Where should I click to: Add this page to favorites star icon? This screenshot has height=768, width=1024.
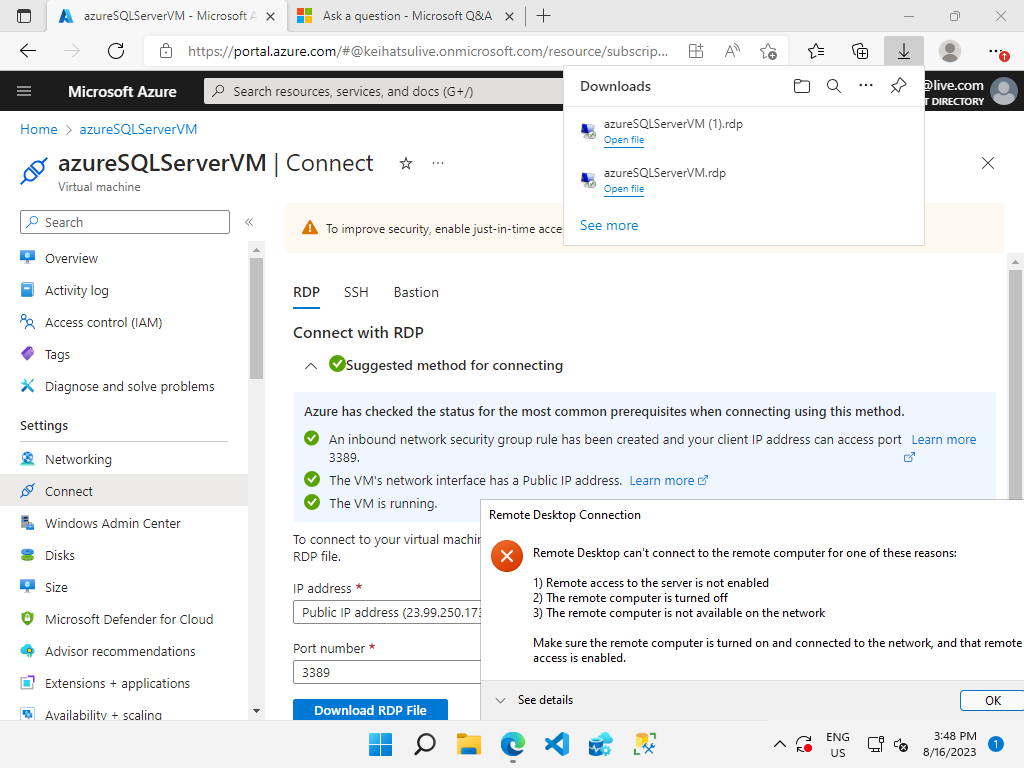768,51
